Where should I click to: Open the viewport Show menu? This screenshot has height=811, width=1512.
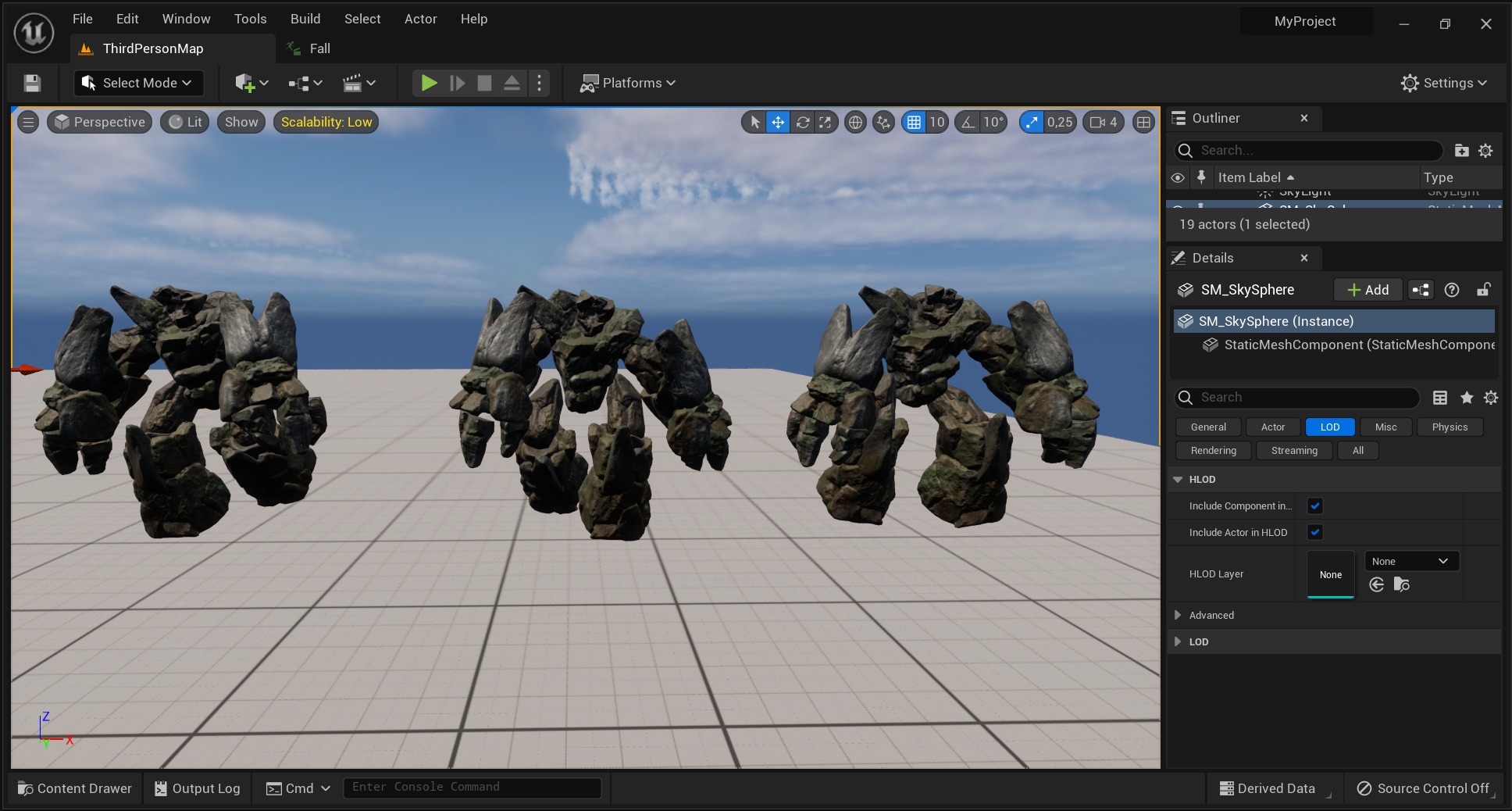[x=241, y=122]
